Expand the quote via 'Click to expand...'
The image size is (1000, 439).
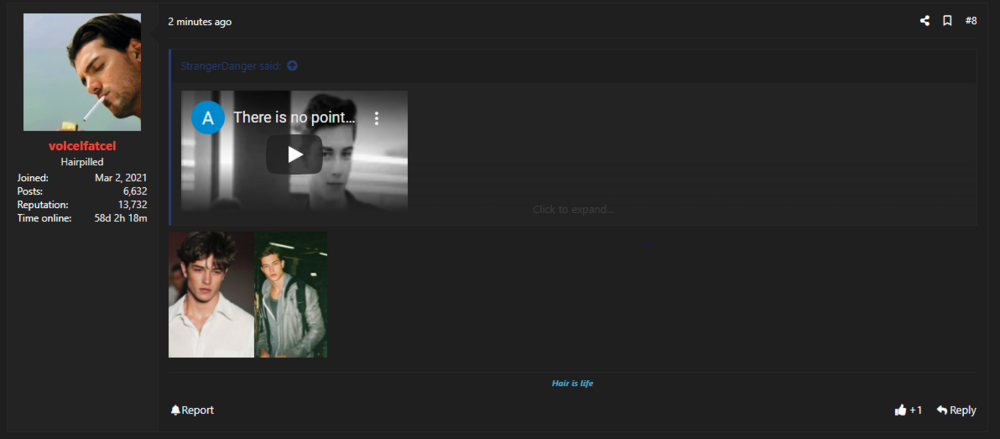point(573,209)
